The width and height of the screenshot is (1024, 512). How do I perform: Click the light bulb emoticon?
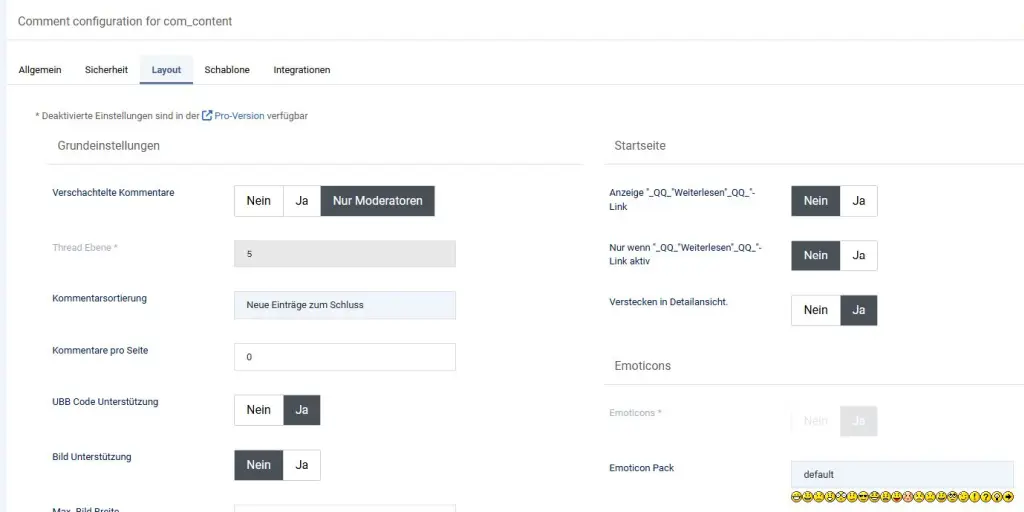coord(997,497)
